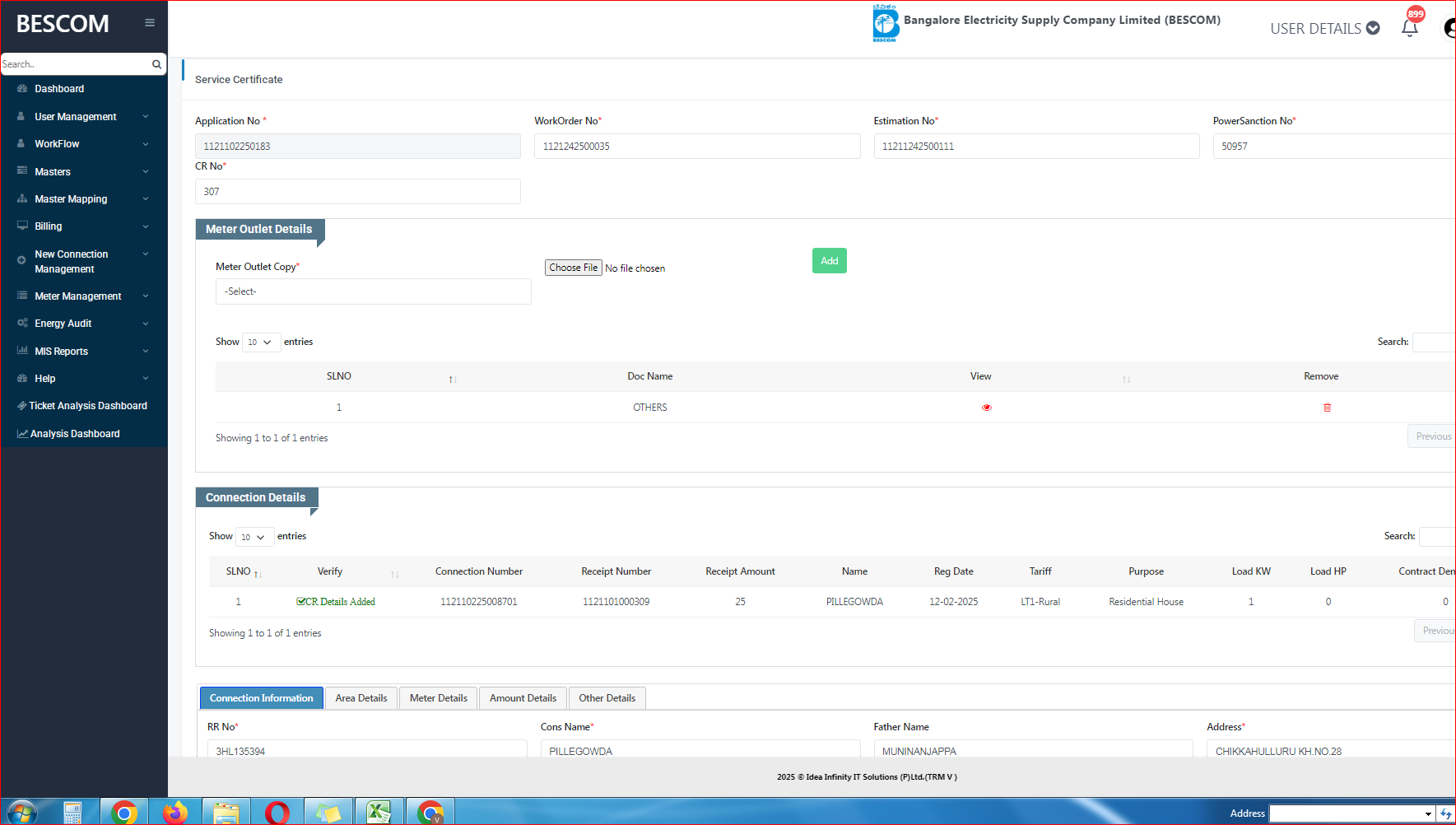Toggle the sidebar hamburger menu icon
This screenshot has width=1456, height=825.
(x=150, y=23)
